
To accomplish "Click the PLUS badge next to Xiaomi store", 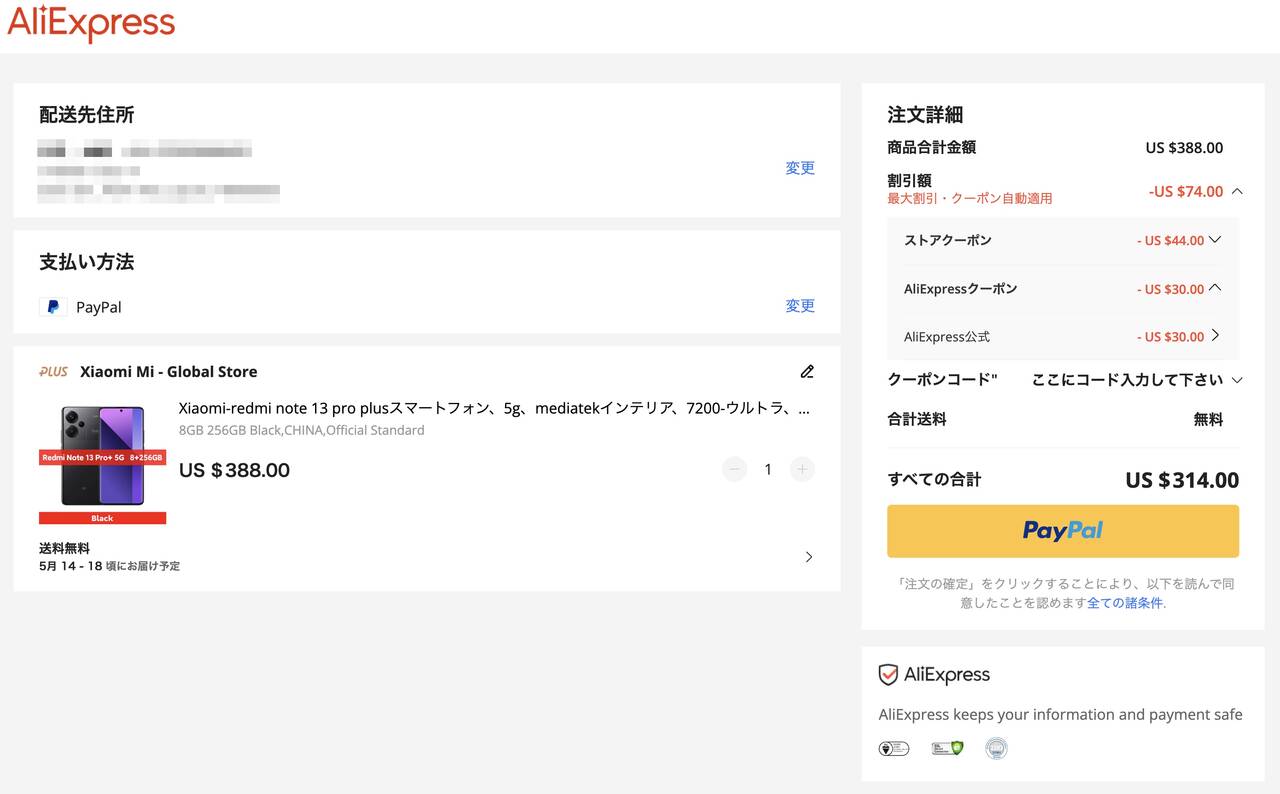I will (x=54, y=372).
